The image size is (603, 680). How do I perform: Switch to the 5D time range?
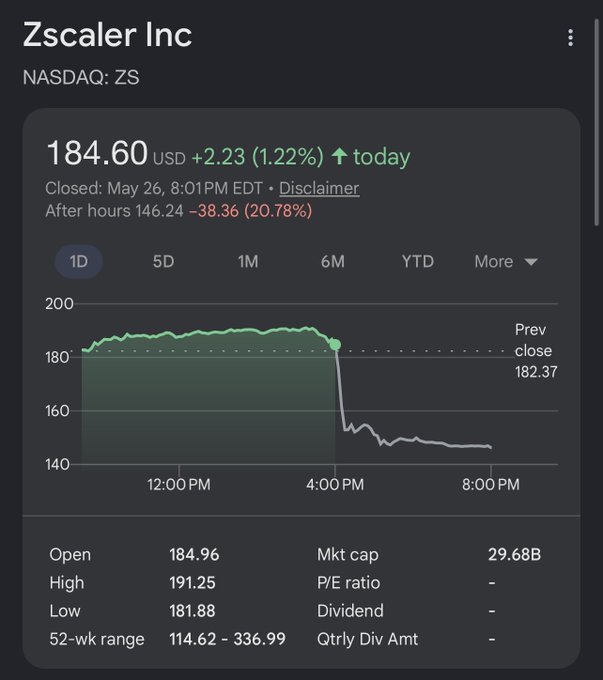click(164, 262)
